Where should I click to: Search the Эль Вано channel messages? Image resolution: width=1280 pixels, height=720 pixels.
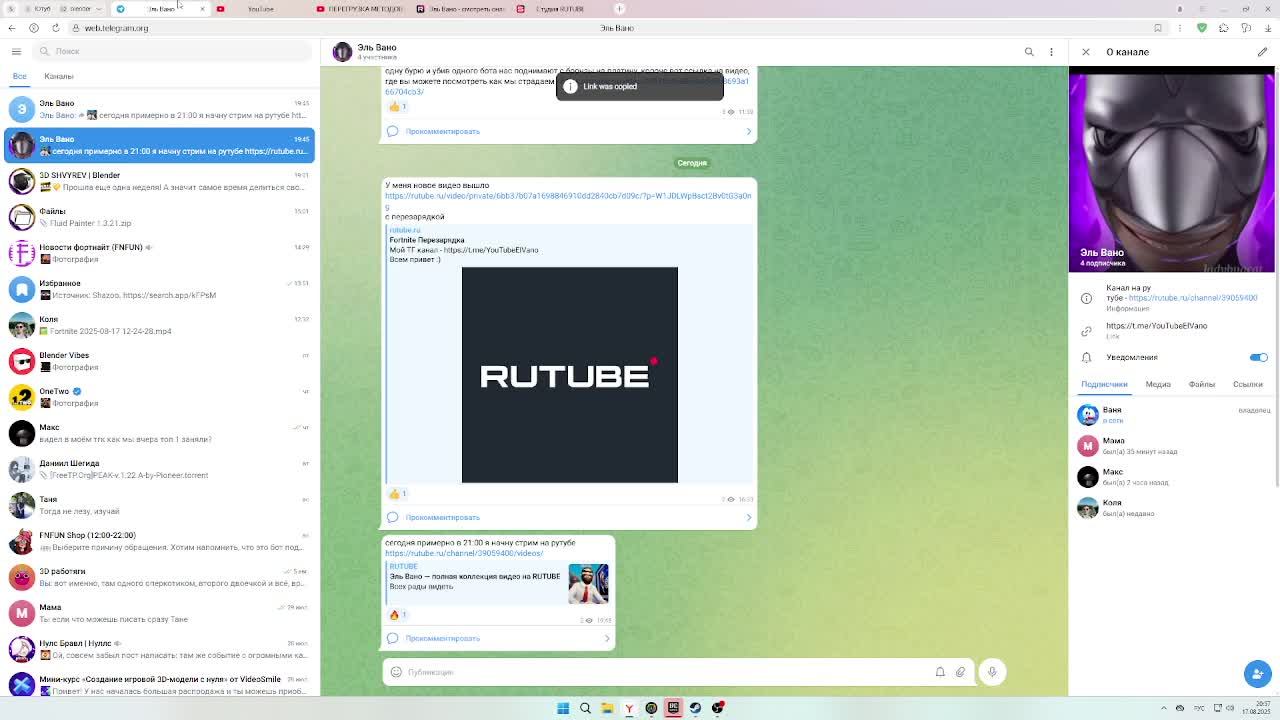click(1029, 52)
